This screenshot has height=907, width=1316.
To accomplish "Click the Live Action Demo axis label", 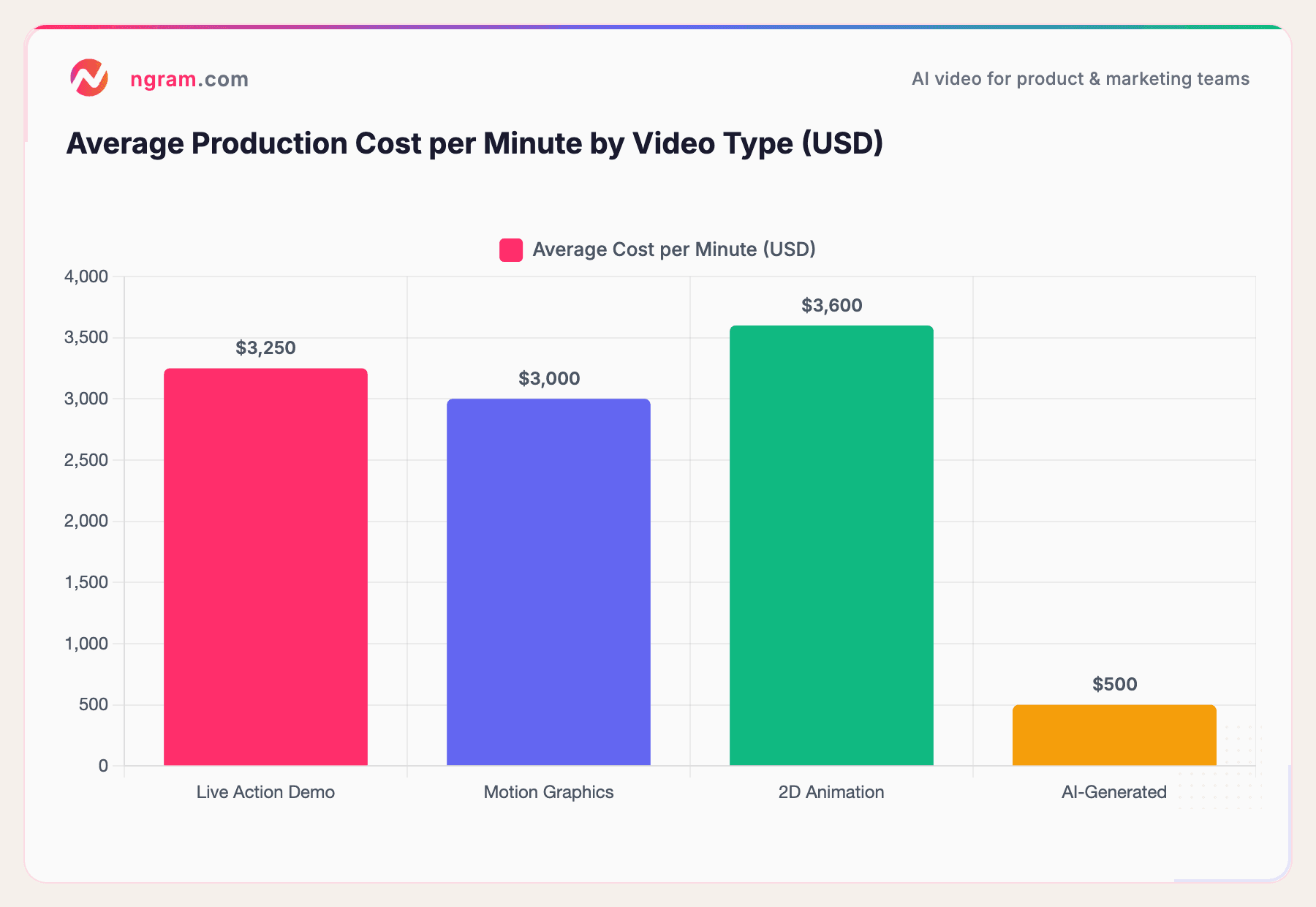I will tap(265, 792).
